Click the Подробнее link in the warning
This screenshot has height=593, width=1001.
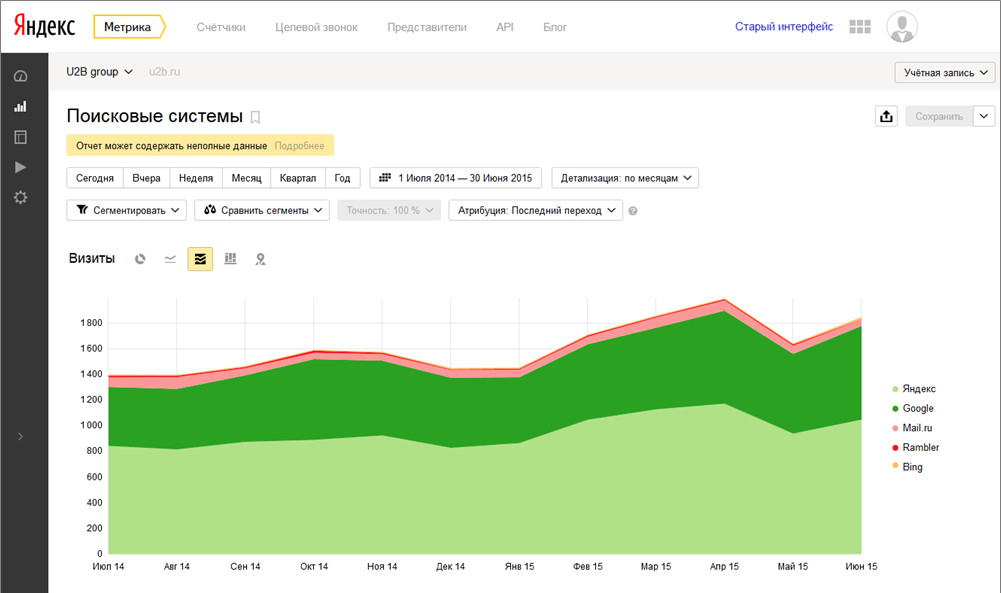pos(299,146)
